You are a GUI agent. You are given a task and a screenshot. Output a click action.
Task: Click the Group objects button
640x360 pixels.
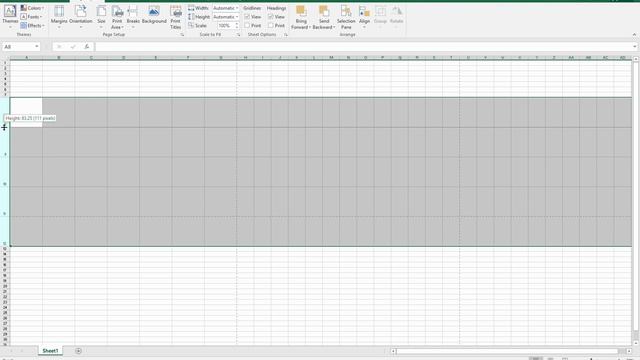380,16
